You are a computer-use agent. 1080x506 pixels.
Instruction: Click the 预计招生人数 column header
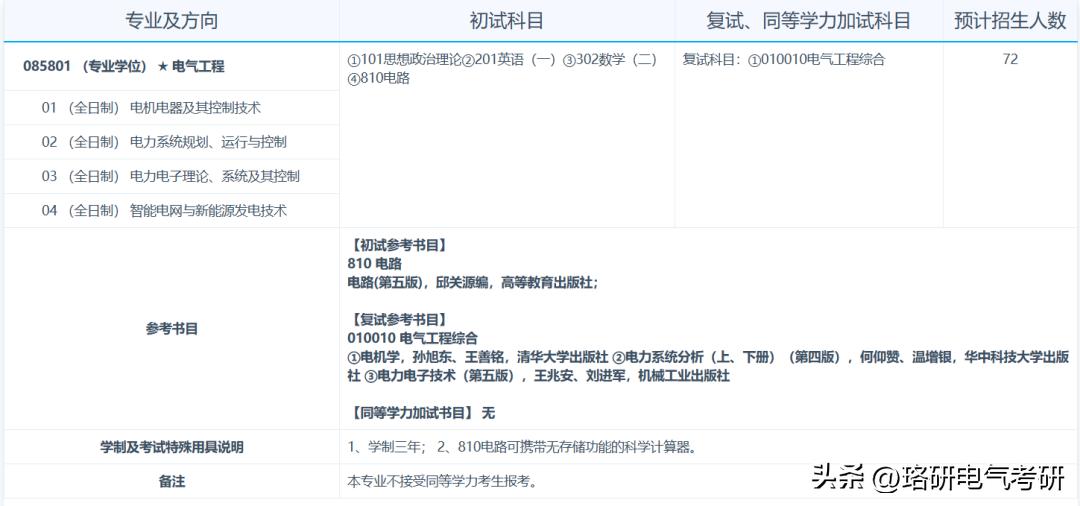pyautogui.click(x=1010, y=21)
